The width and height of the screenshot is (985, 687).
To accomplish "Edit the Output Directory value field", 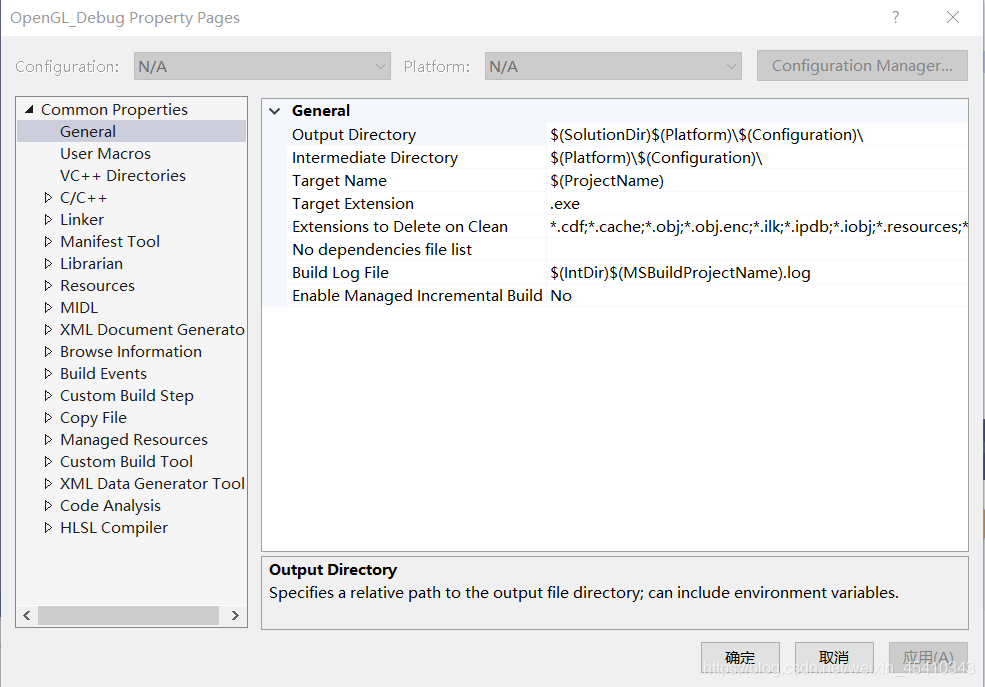I will point(757,134).
